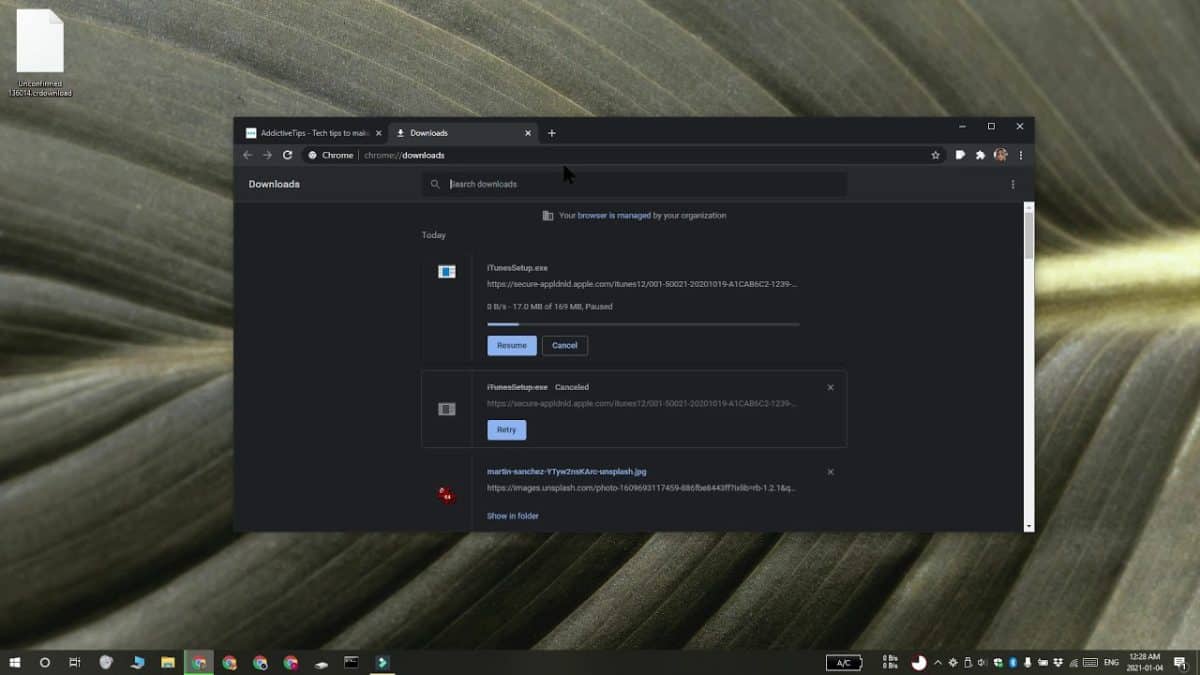
Task: Click the iTunesSetup.exe download progress bar
Action: point(643,324)
